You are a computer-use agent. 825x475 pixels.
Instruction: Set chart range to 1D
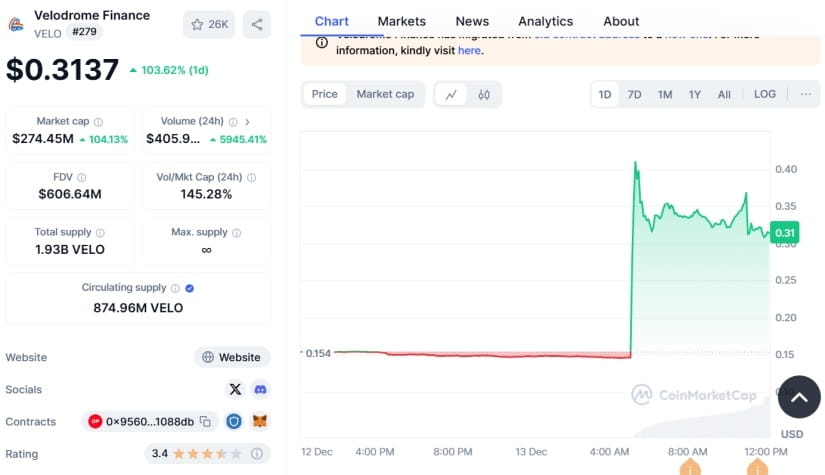pyautogui.click(x=605, y=95)
